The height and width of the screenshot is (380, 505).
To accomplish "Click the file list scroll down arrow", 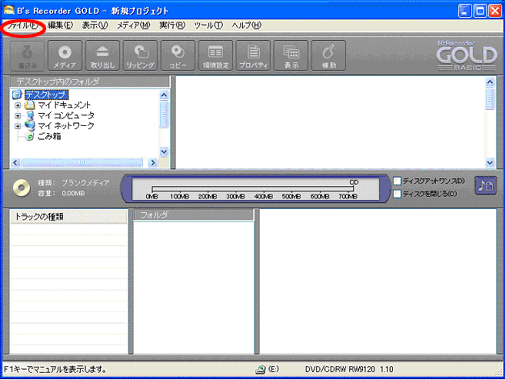I will (490, 163).
